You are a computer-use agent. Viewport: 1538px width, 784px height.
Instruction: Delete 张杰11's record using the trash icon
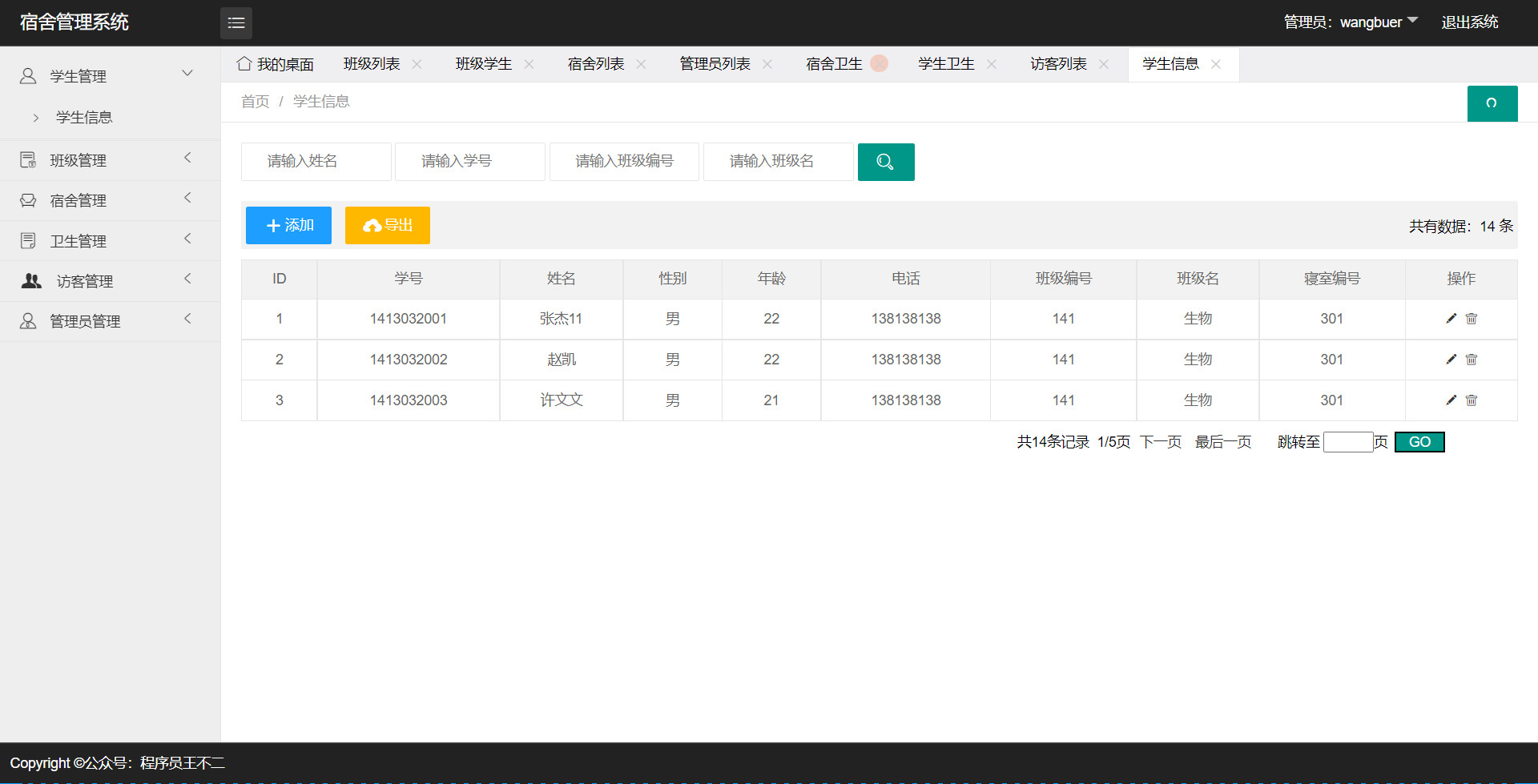point(1472,318)
